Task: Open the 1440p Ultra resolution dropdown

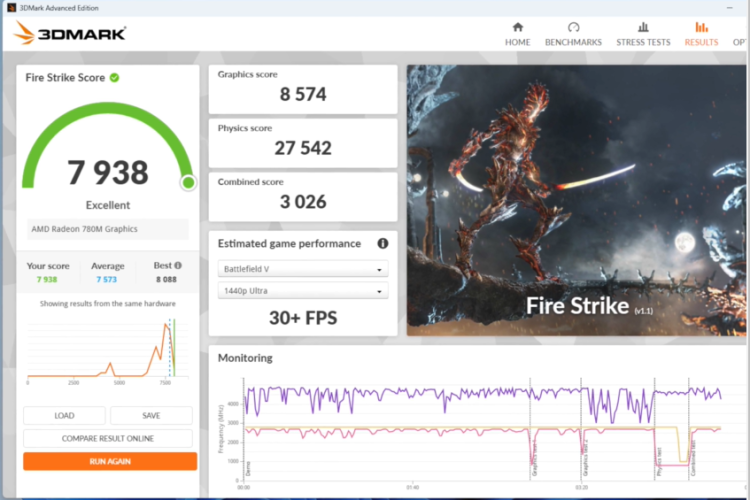Action: pyautogui.click(x=303, y=291)
